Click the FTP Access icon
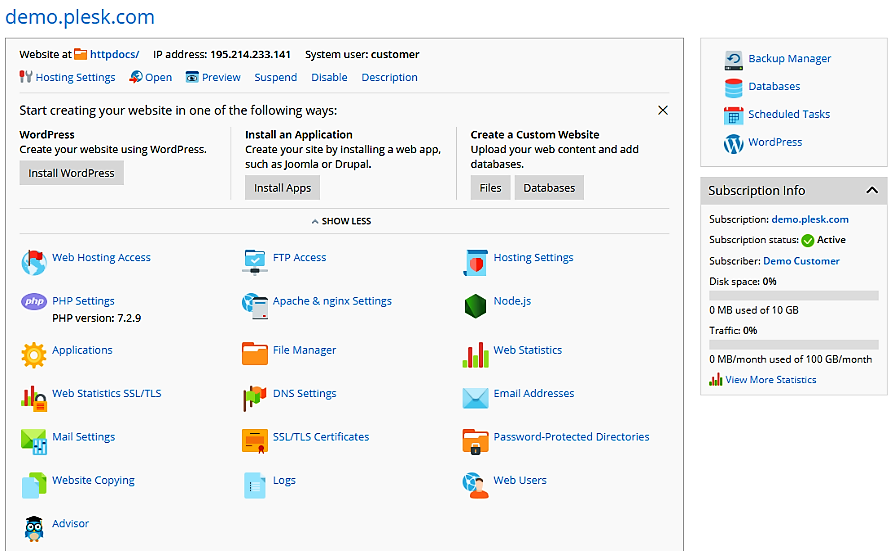 [255, 262]
